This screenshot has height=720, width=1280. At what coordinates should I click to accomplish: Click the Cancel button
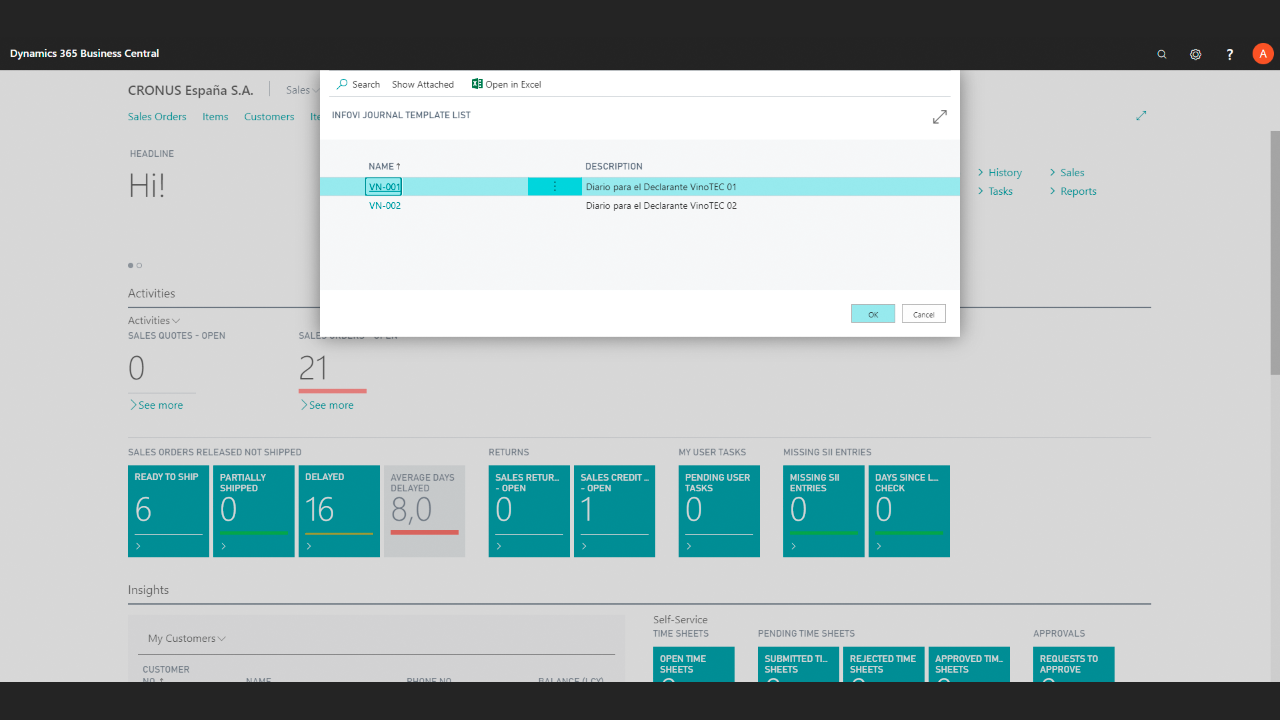[x=924, y=314]
